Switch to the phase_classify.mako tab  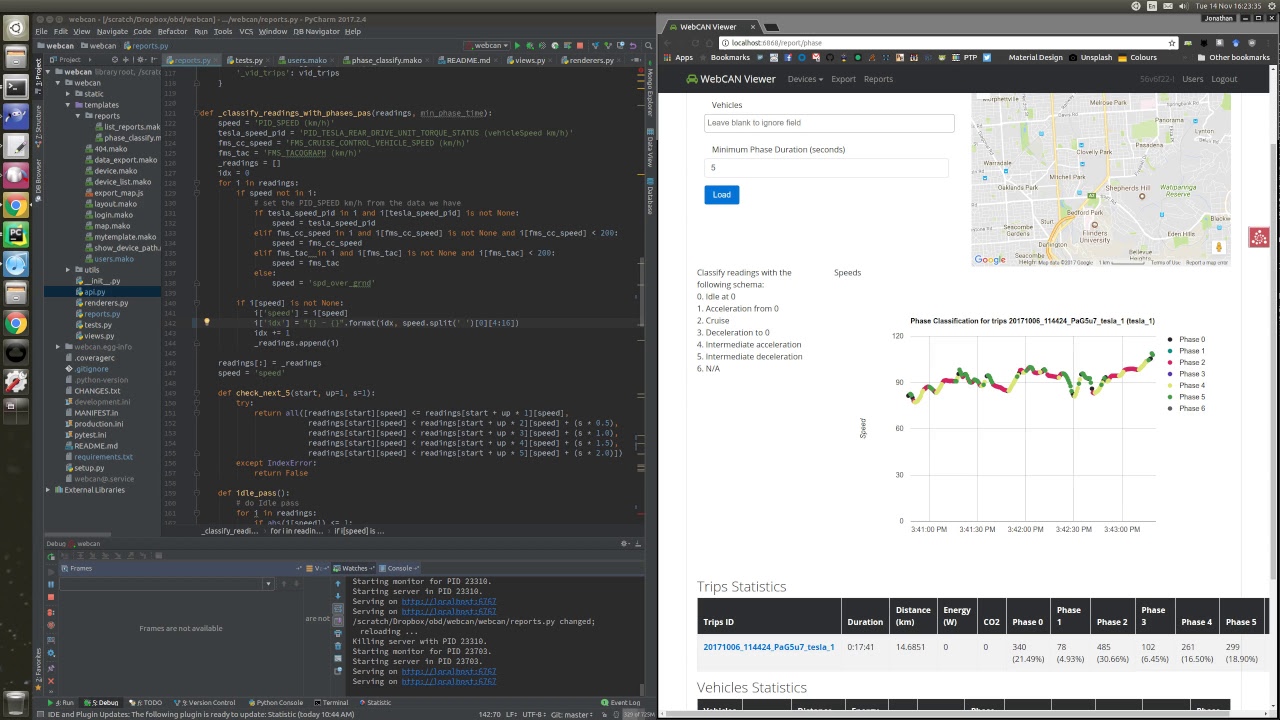[386, 60]
